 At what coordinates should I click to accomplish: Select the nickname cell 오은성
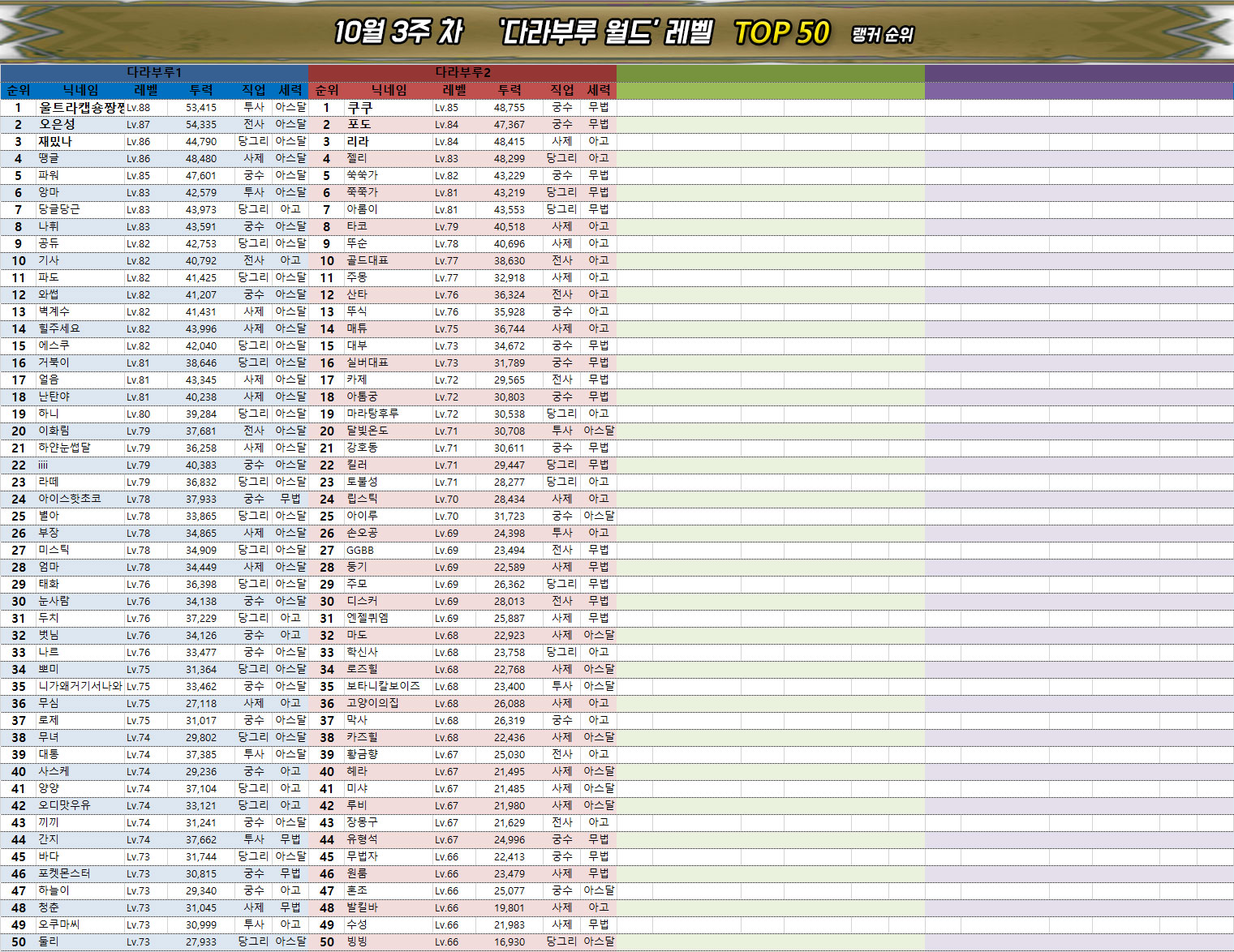57,124
